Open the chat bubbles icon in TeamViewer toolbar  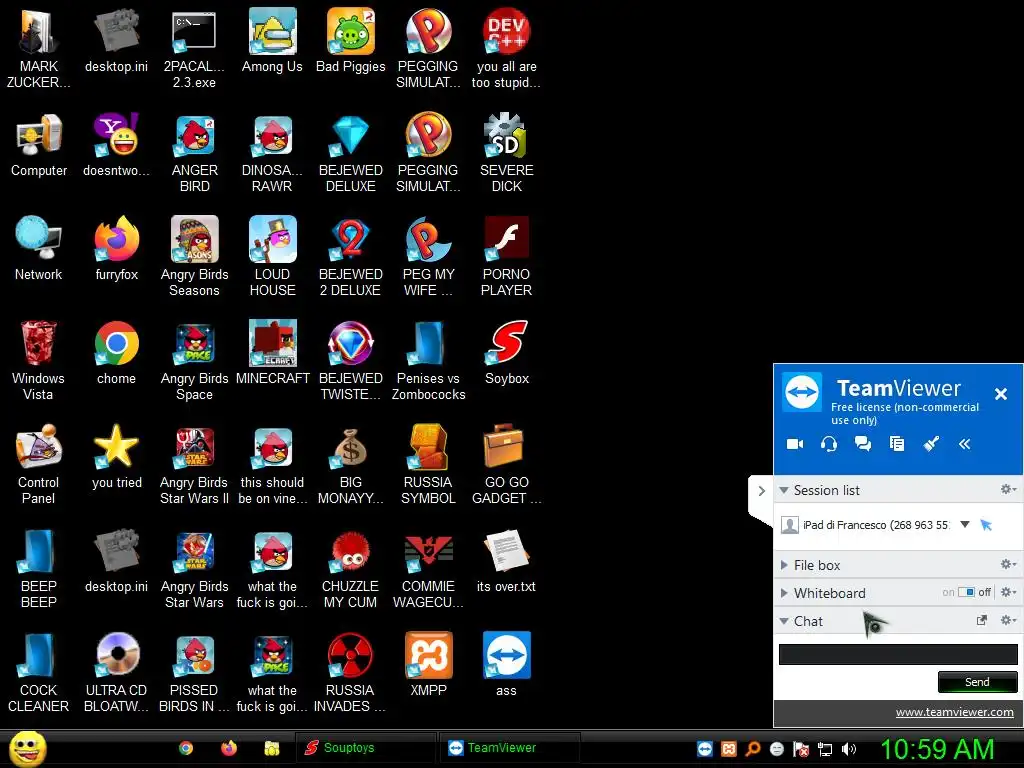point(863,444)
